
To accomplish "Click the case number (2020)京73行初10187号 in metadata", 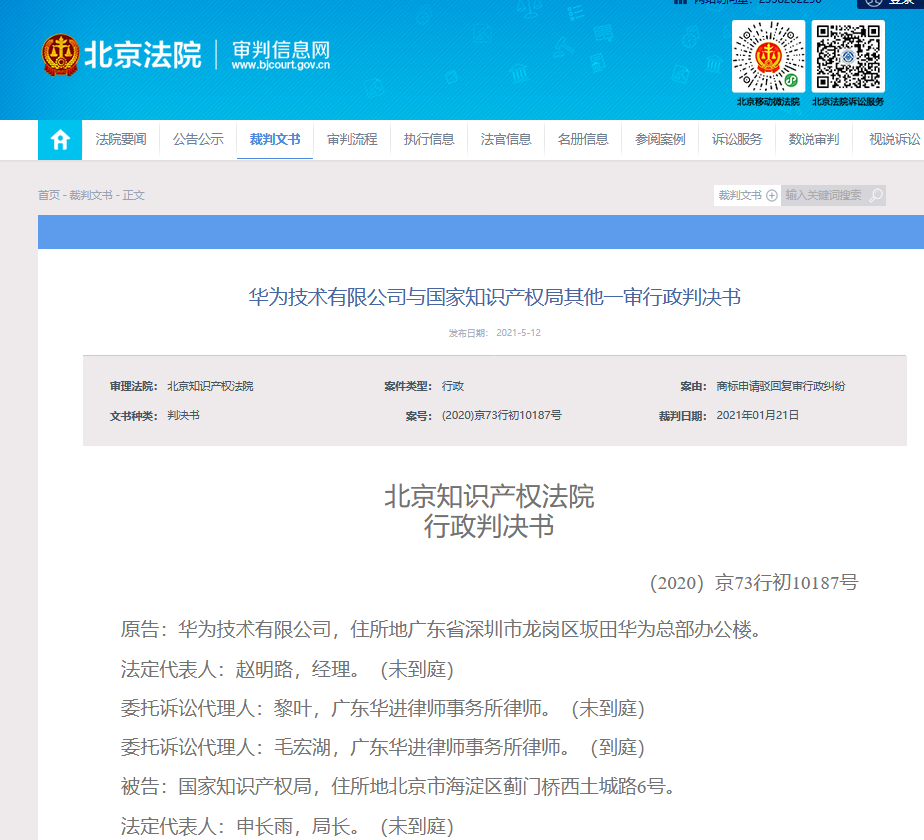I will click(501, 416).
